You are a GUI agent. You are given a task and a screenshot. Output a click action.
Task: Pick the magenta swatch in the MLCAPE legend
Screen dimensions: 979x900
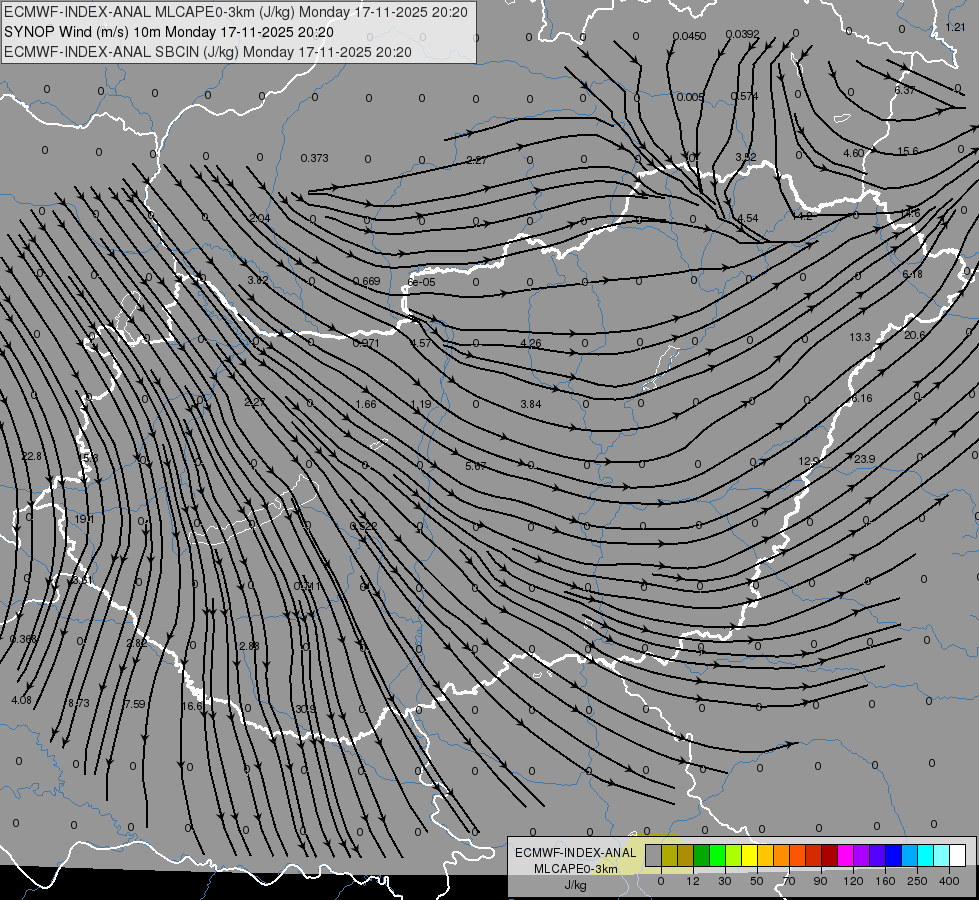point(845,856)
